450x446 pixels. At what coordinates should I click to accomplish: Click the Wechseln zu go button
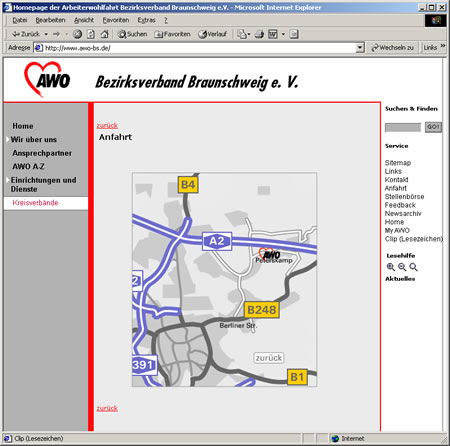click(x=393, y=48)
